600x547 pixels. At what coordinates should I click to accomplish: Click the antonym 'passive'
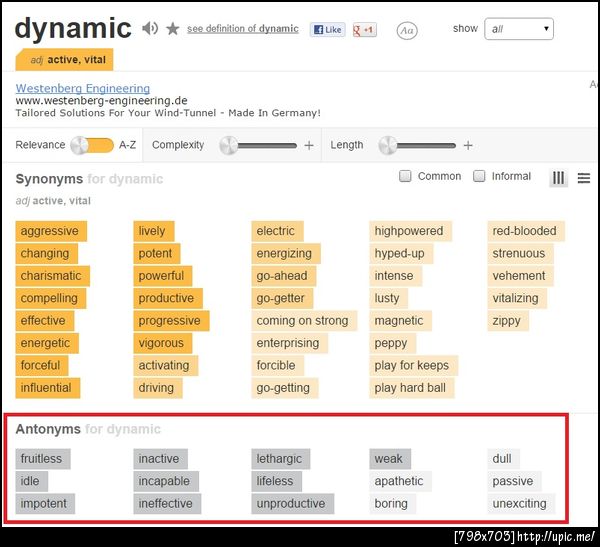tap(515, 481)
